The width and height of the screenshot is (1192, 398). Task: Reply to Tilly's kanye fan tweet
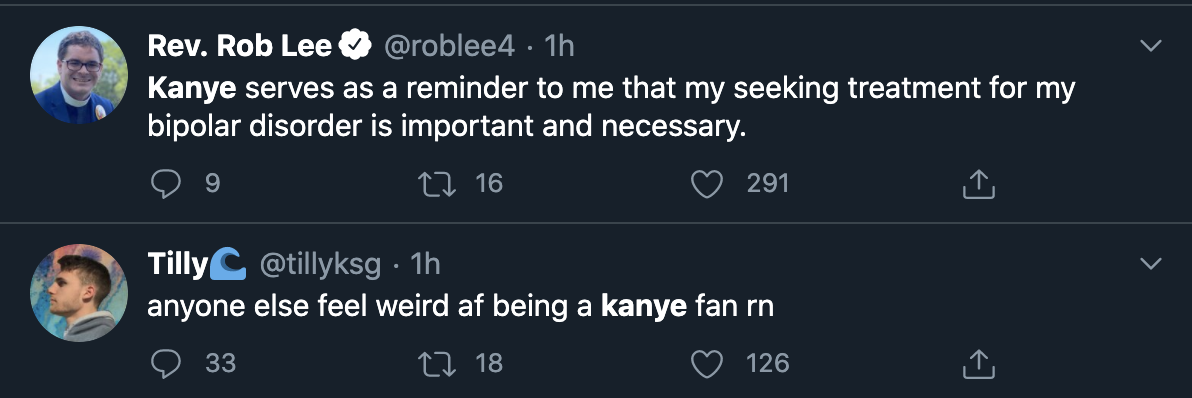pos(165,363)
